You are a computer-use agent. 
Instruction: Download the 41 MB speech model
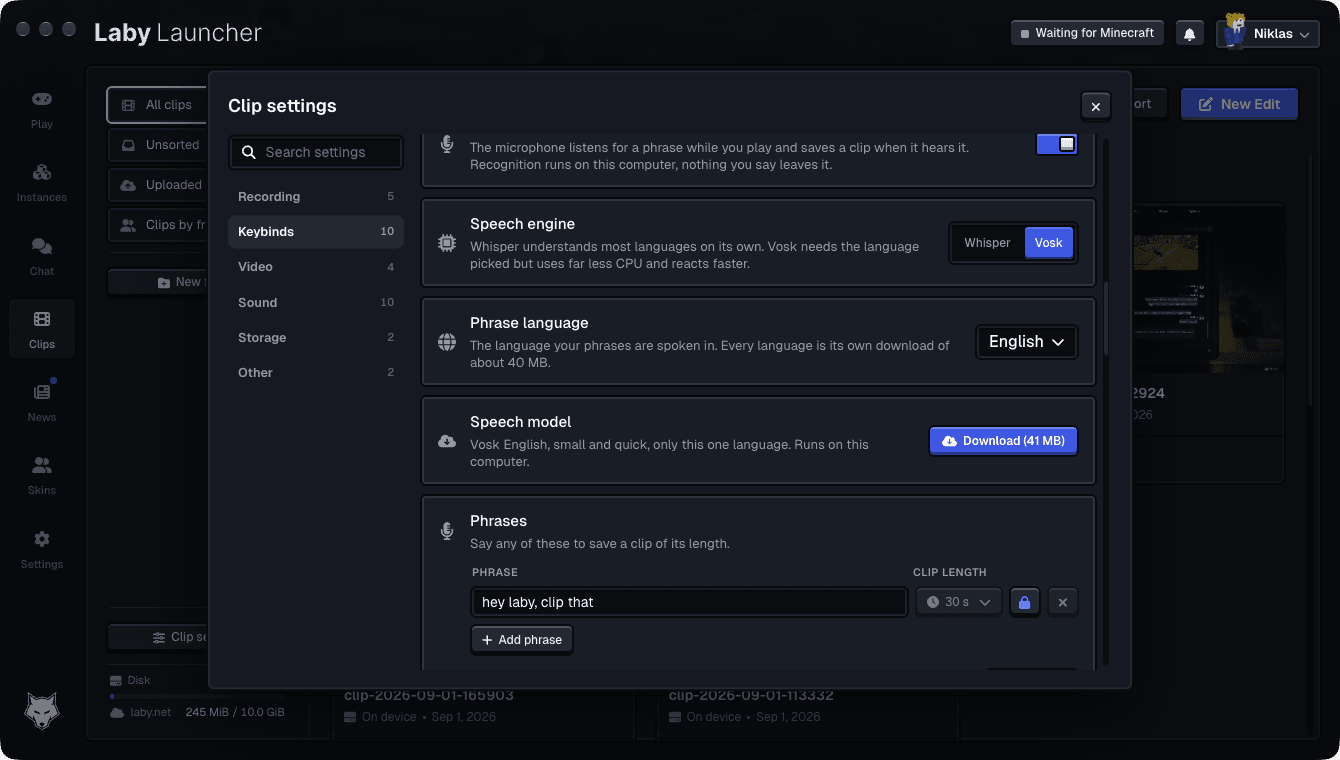(x=1003, y=441)
